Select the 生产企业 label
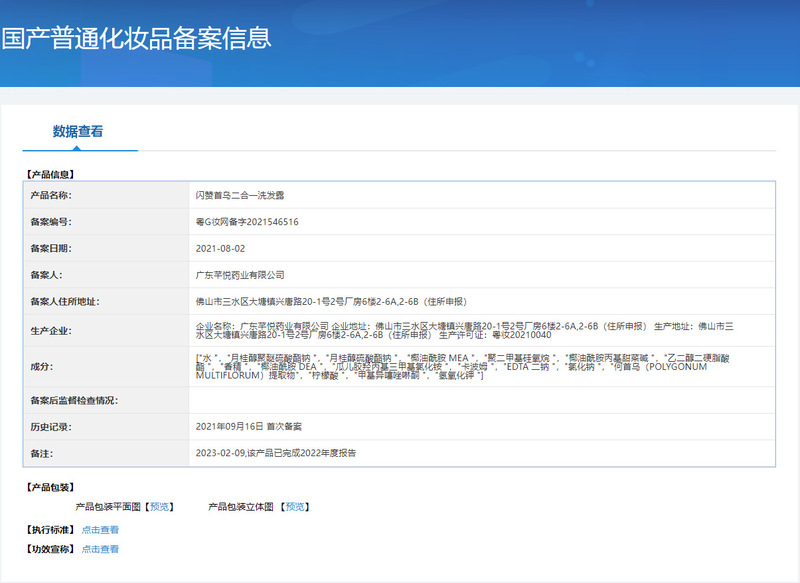This screenshot has height=583, width=800. [x=51, y=331]
